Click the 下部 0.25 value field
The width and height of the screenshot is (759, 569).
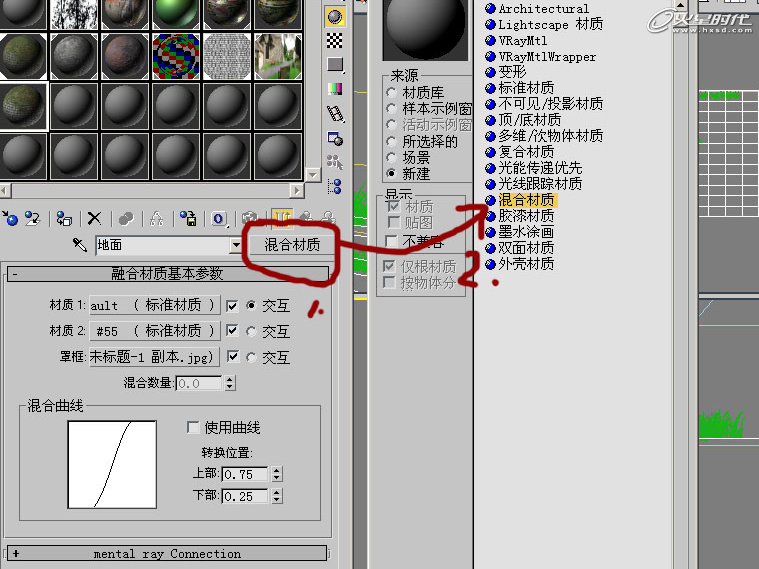[x=245, y=496]
